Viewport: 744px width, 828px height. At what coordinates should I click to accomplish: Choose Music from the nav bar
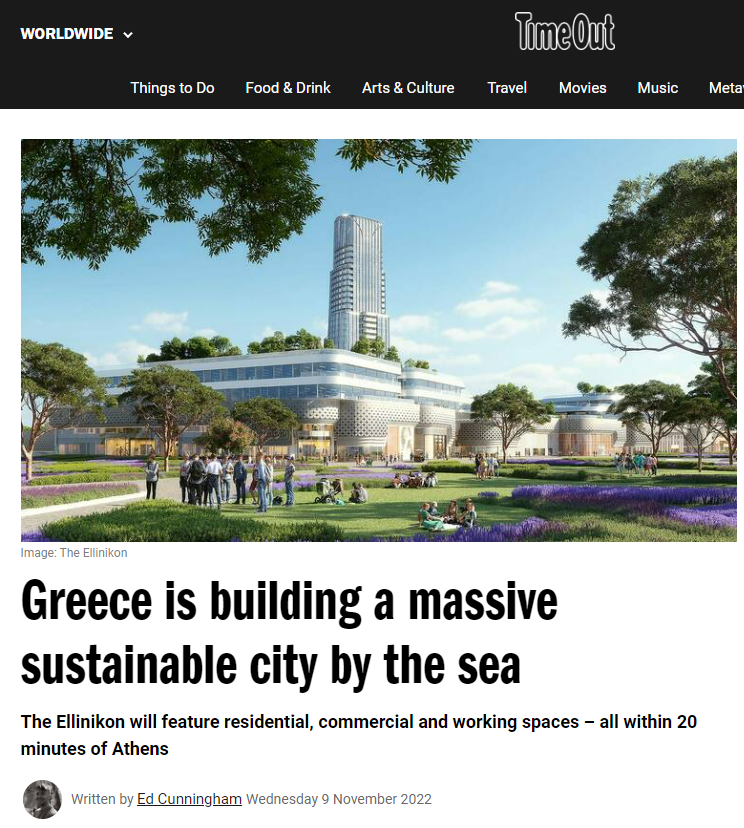point(657,88)
